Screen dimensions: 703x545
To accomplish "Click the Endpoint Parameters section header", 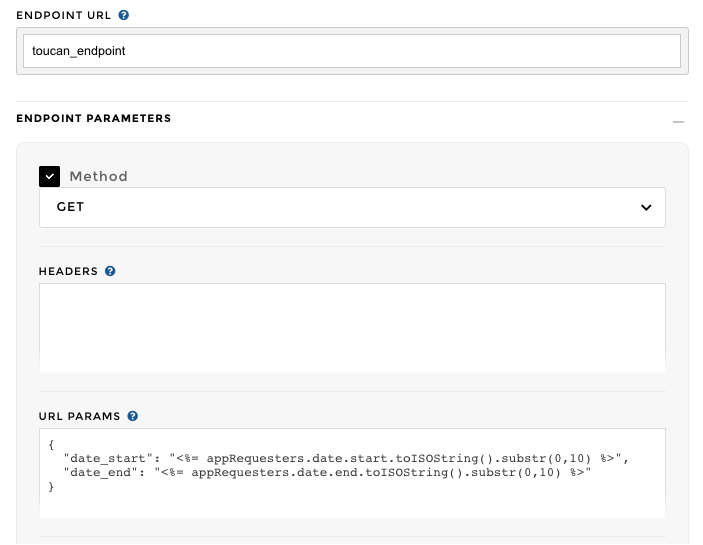I will click(x=94, y=118).
